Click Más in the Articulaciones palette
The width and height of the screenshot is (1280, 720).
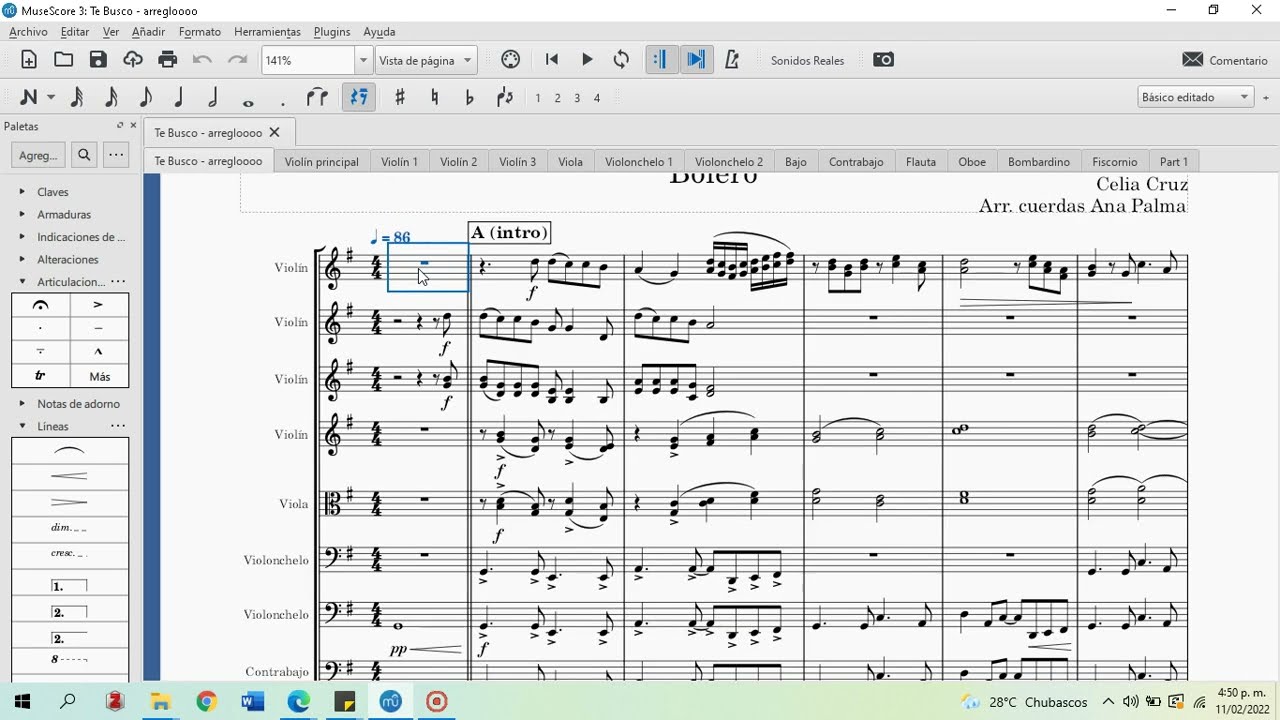tap(99, 376)
